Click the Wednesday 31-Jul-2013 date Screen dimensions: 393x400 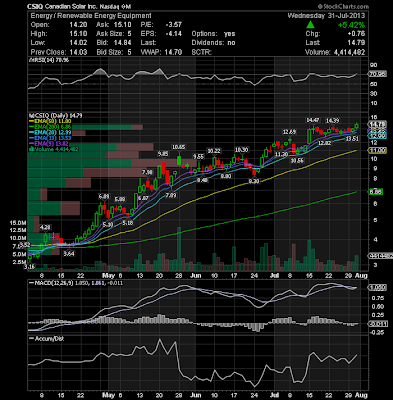tap(326, 16)
